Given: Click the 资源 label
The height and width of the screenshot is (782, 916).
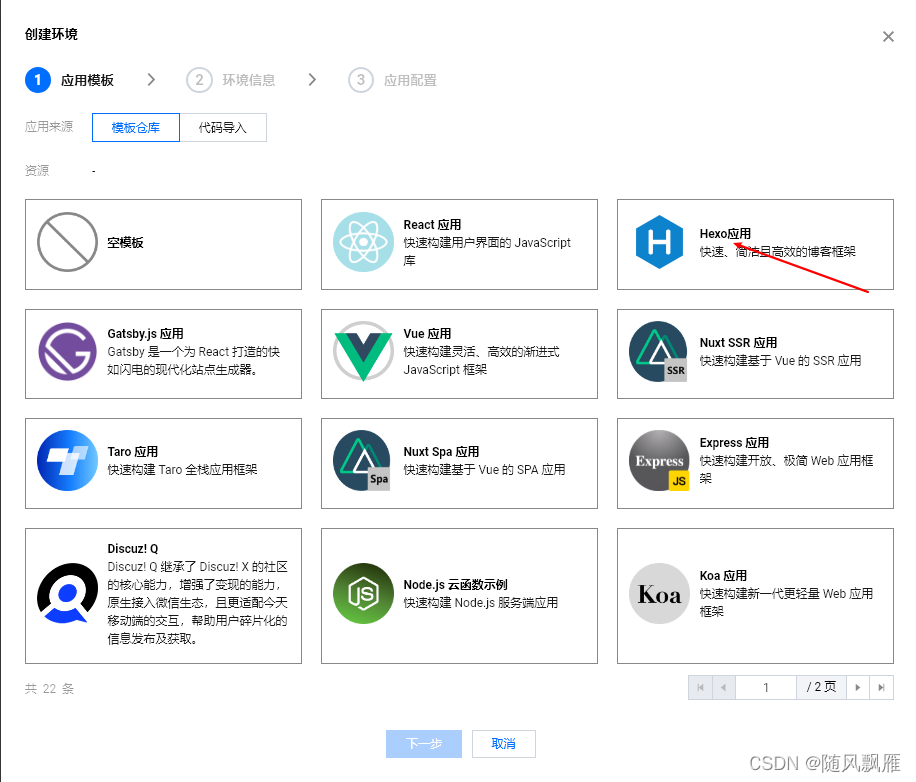Looking at the screenshot, I should tap(37, 171).
